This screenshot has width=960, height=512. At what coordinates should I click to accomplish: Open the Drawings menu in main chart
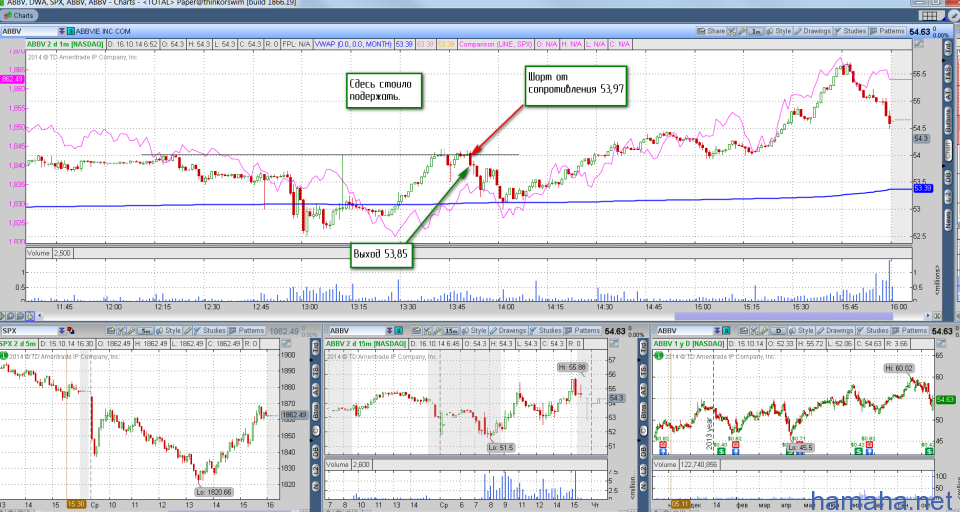click(x=812, y=31)
